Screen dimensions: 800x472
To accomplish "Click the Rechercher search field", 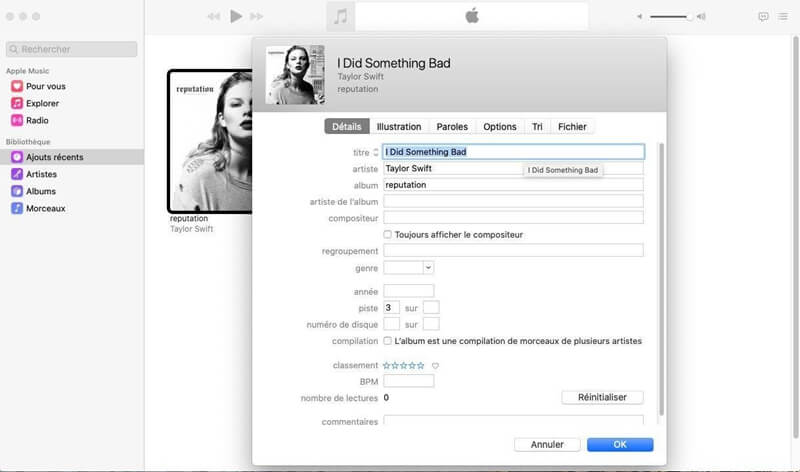I will coord(71,49).
